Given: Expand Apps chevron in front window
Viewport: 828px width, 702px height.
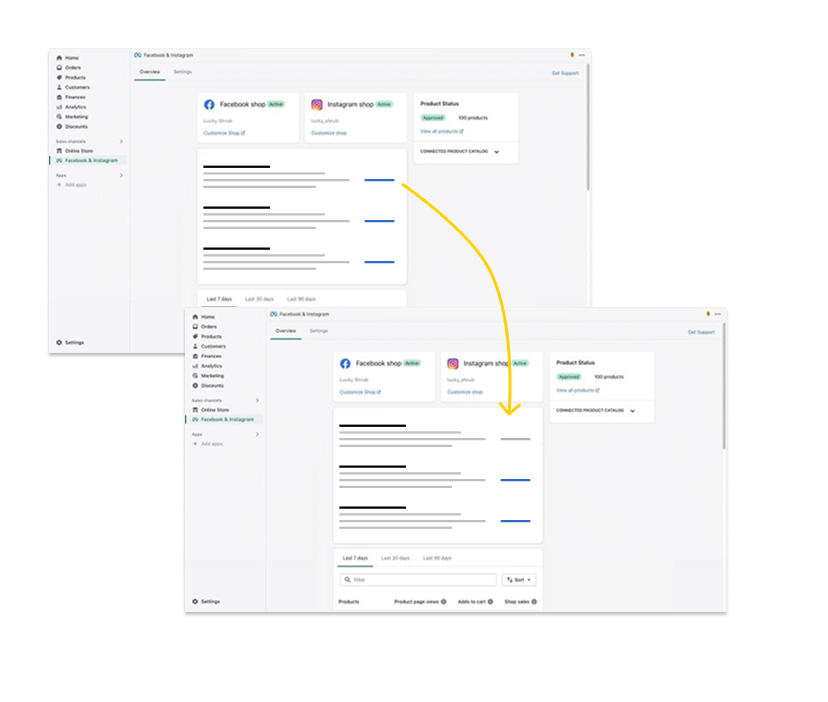Looking at the screenshot, I should 257,434.
